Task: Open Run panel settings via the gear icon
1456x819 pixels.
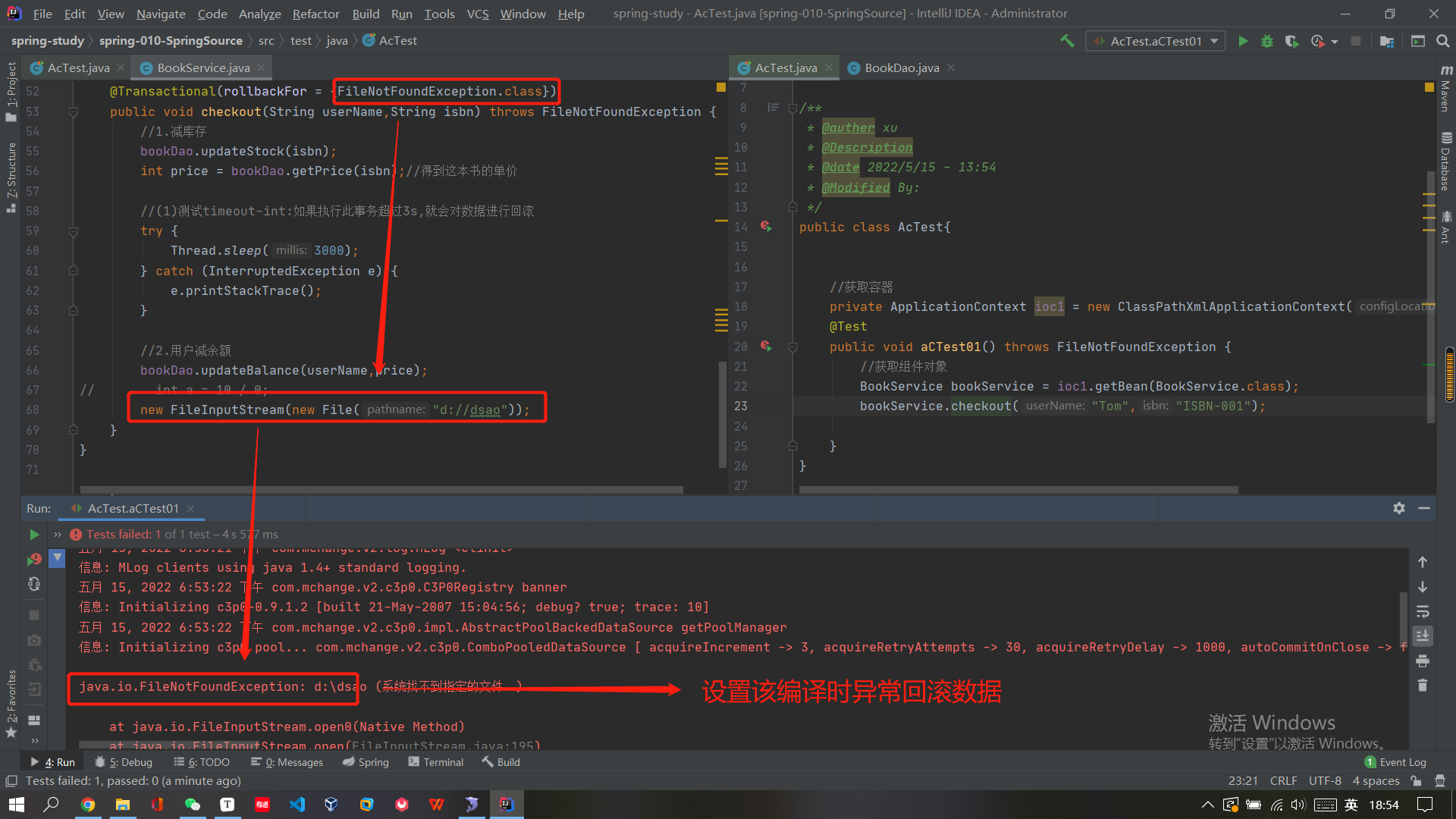Action: tap(1399, 508)
